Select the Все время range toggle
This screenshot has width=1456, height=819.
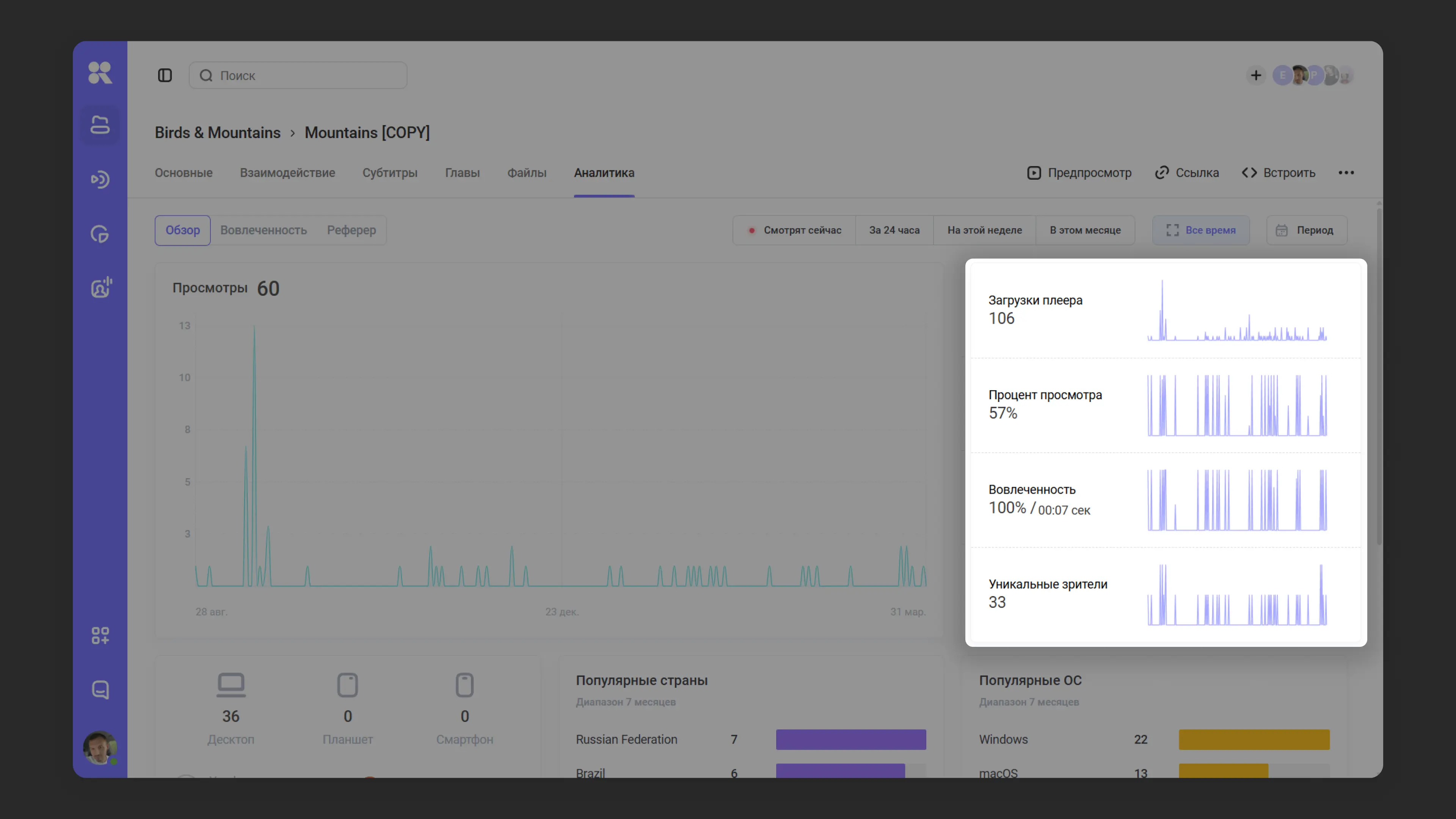1200,230
